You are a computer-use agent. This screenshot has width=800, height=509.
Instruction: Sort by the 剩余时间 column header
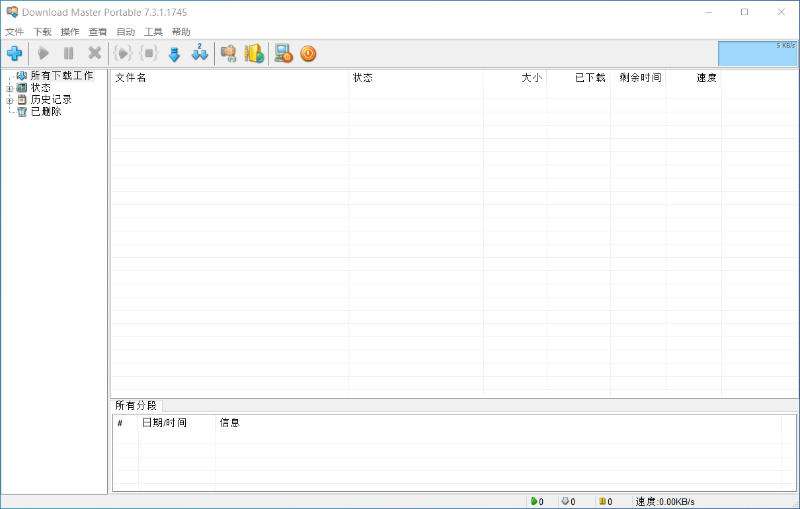coord(638,78)
